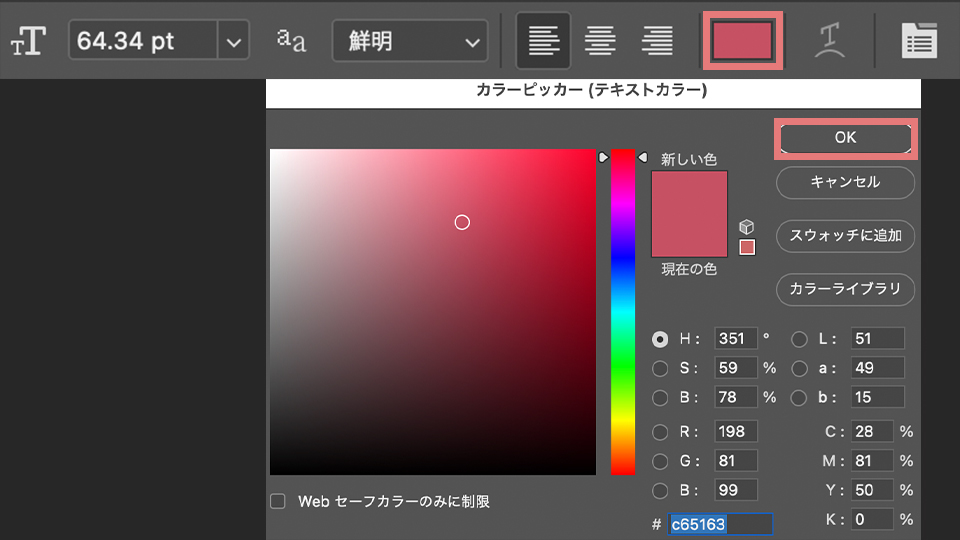Click the anti-aliasing aa icon
960x540 pixels.
(291, 41)
